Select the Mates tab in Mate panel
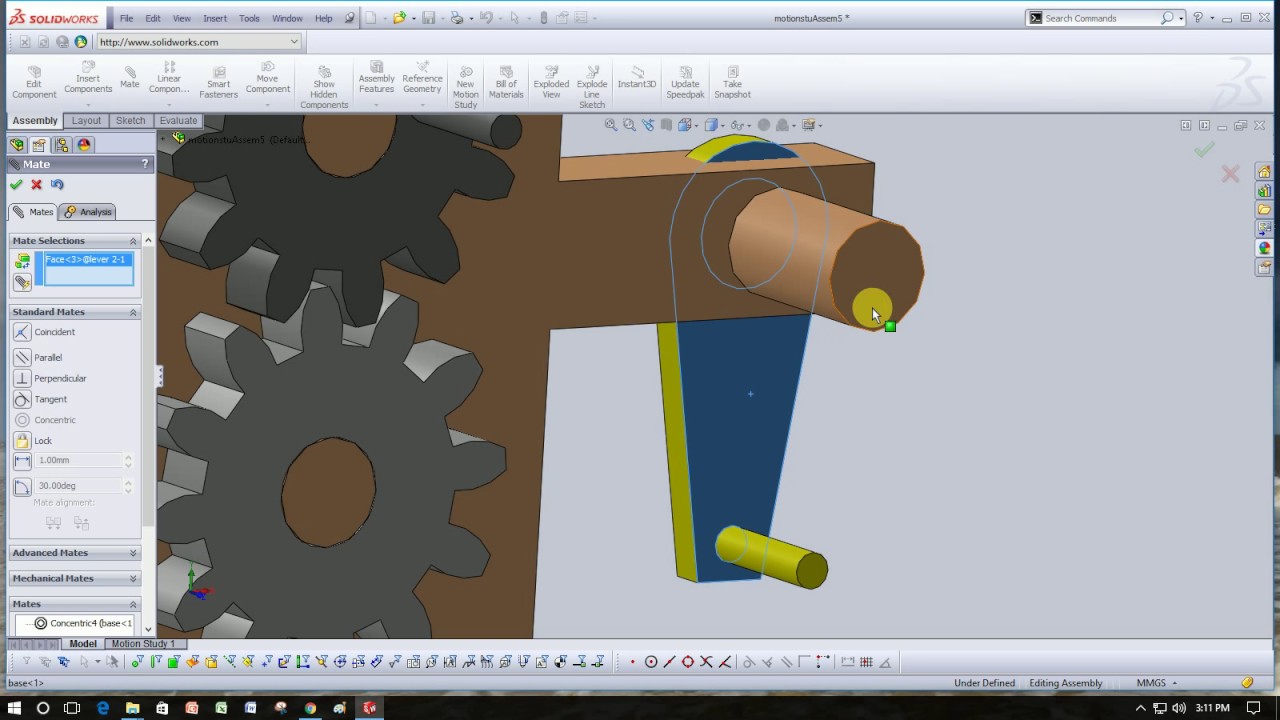Viewport: 1280px width, 720px height. tap(33, 212)
